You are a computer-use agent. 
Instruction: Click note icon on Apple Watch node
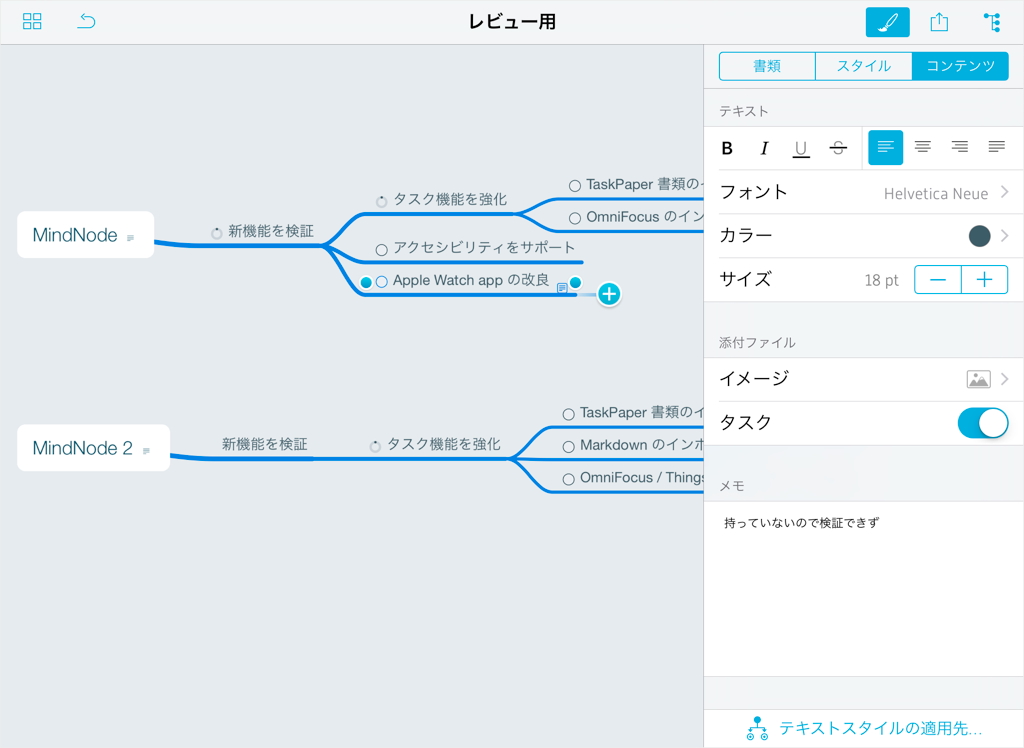tap(562, 287)
